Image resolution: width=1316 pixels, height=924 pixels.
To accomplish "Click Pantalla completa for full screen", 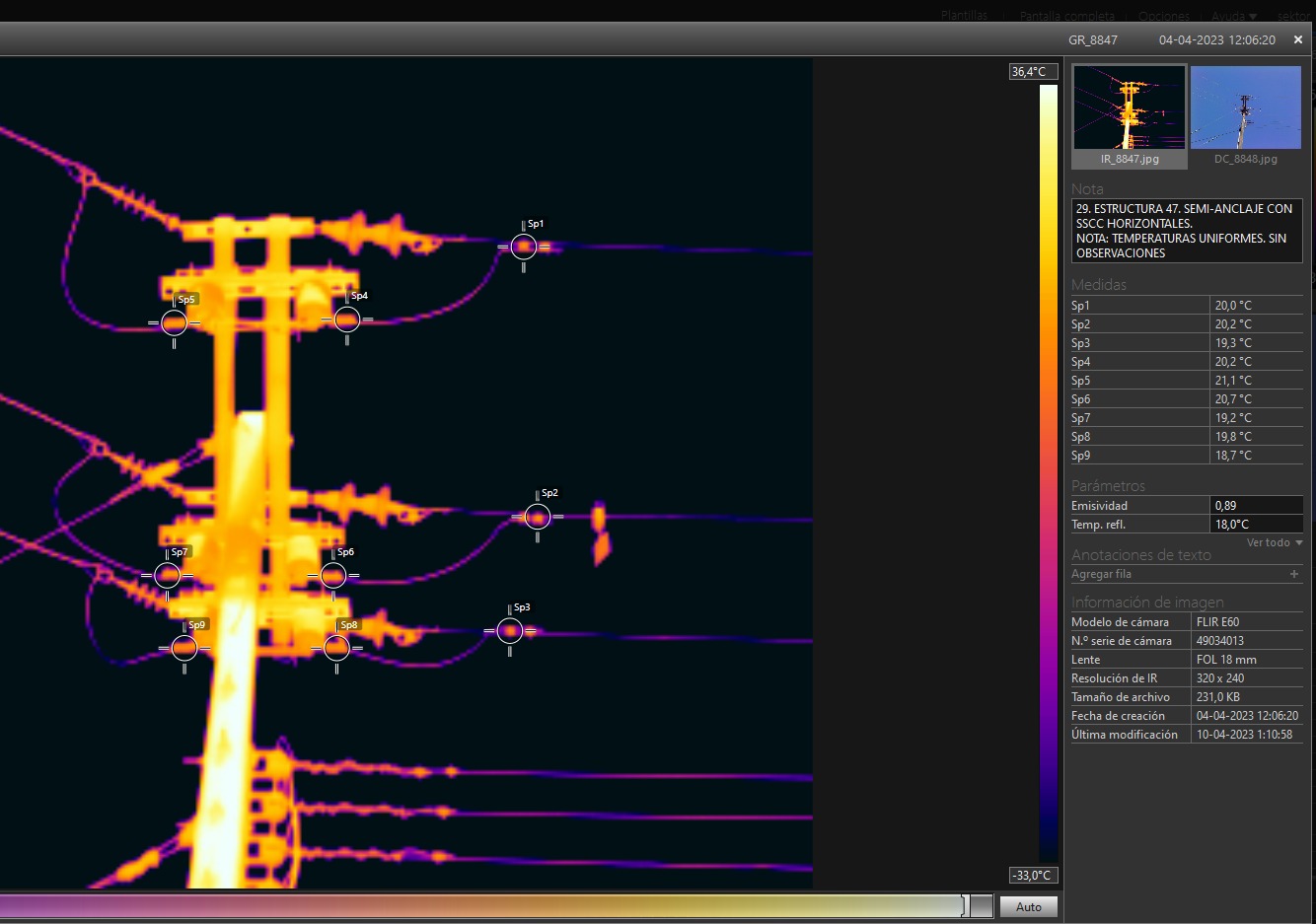I will point(1066,16).
